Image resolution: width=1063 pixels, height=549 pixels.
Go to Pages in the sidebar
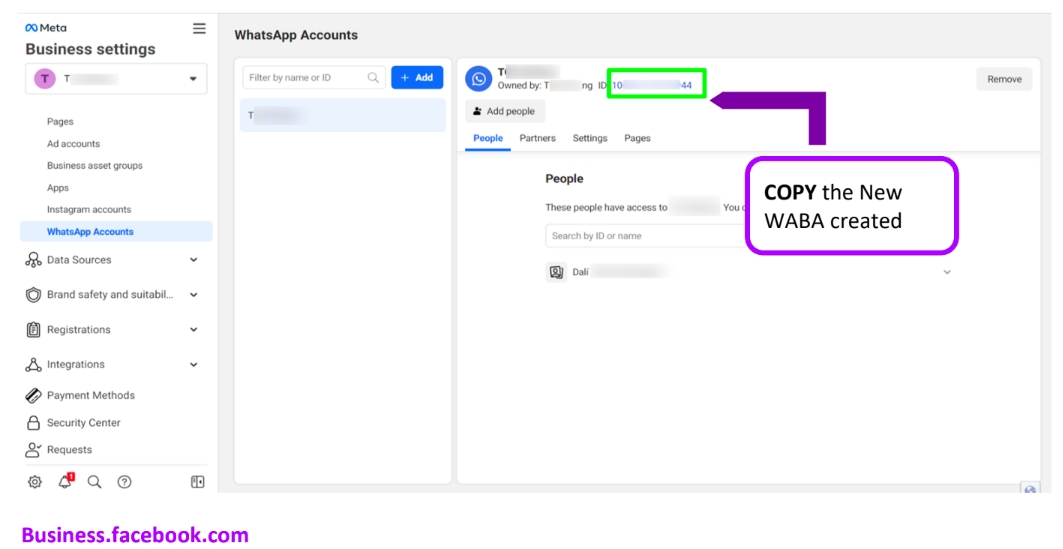pos(60,121)
